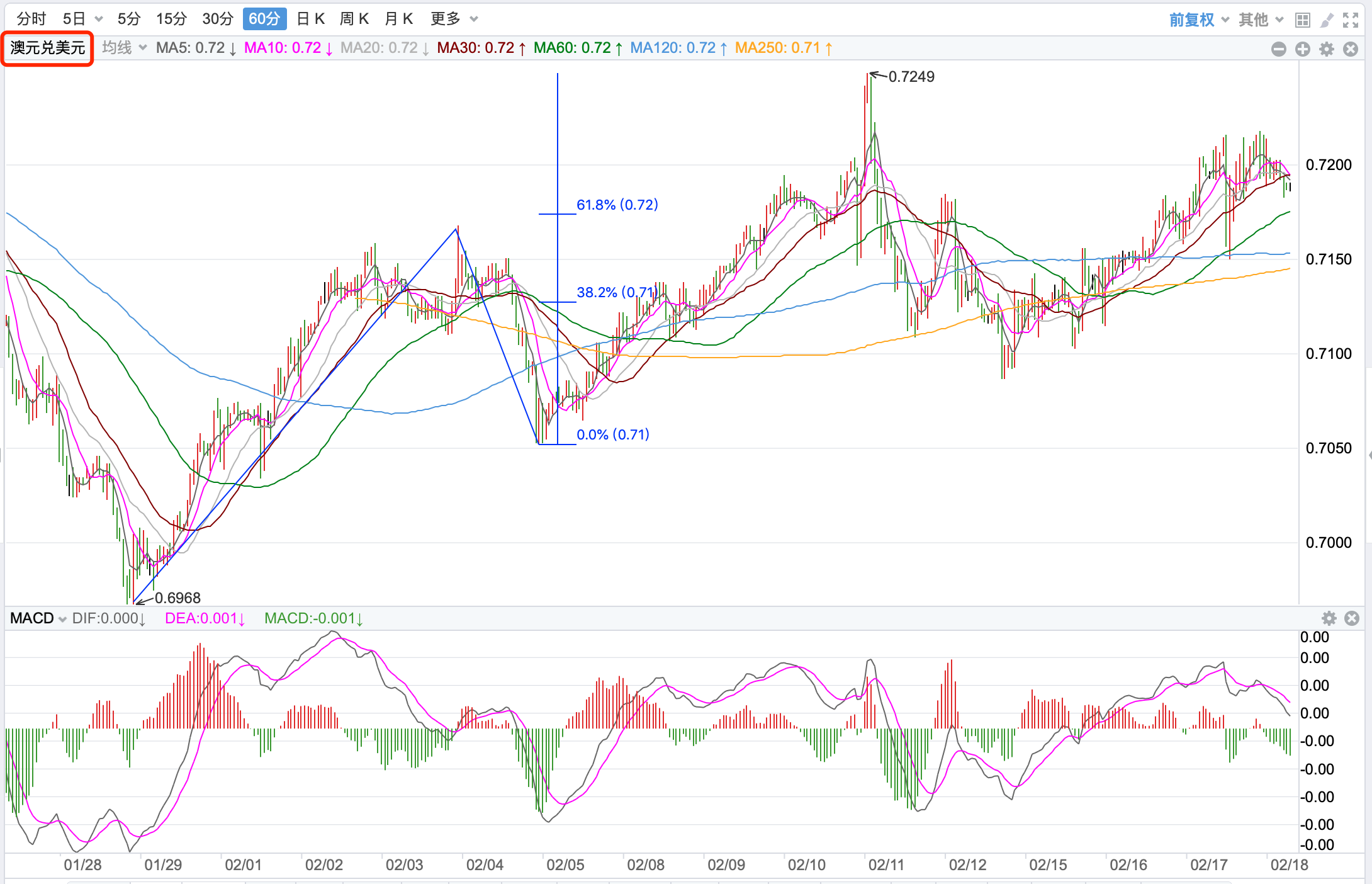The height and width of the screenshot is (884, 1372).
Task: Open the MACD indicator selector dropdown
Action: (38, 618)
